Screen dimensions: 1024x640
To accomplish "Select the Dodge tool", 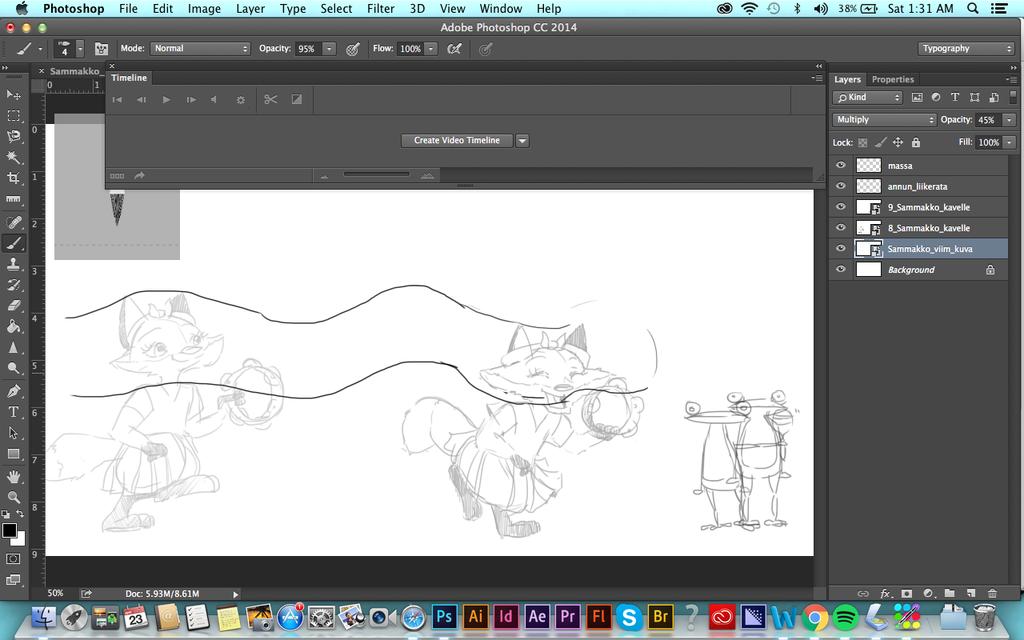I will (x=13, y=368).
